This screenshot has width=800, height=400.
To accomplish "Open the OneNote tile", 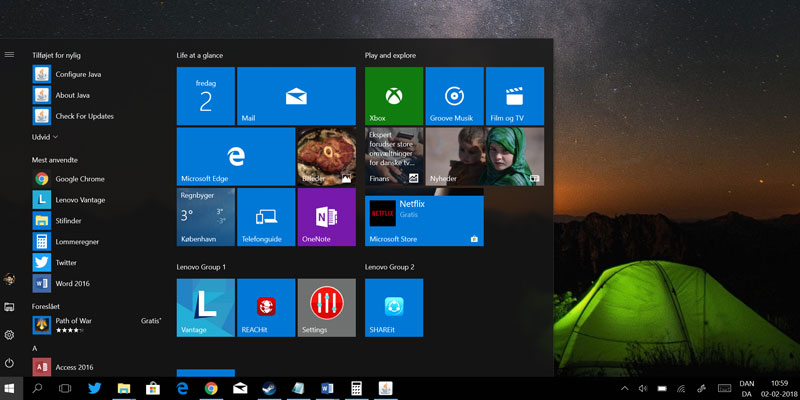I will [327, 217].
